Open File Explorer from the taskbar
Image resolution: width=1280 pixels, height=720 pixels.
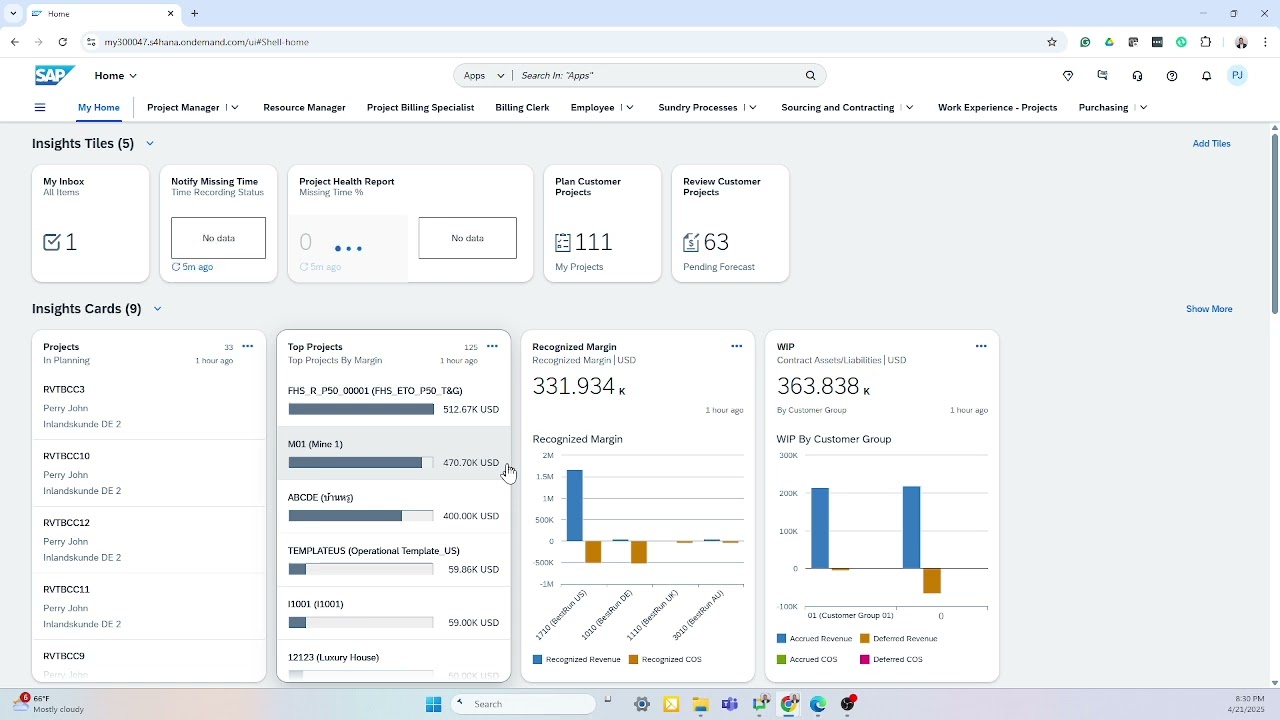(700, 704)
